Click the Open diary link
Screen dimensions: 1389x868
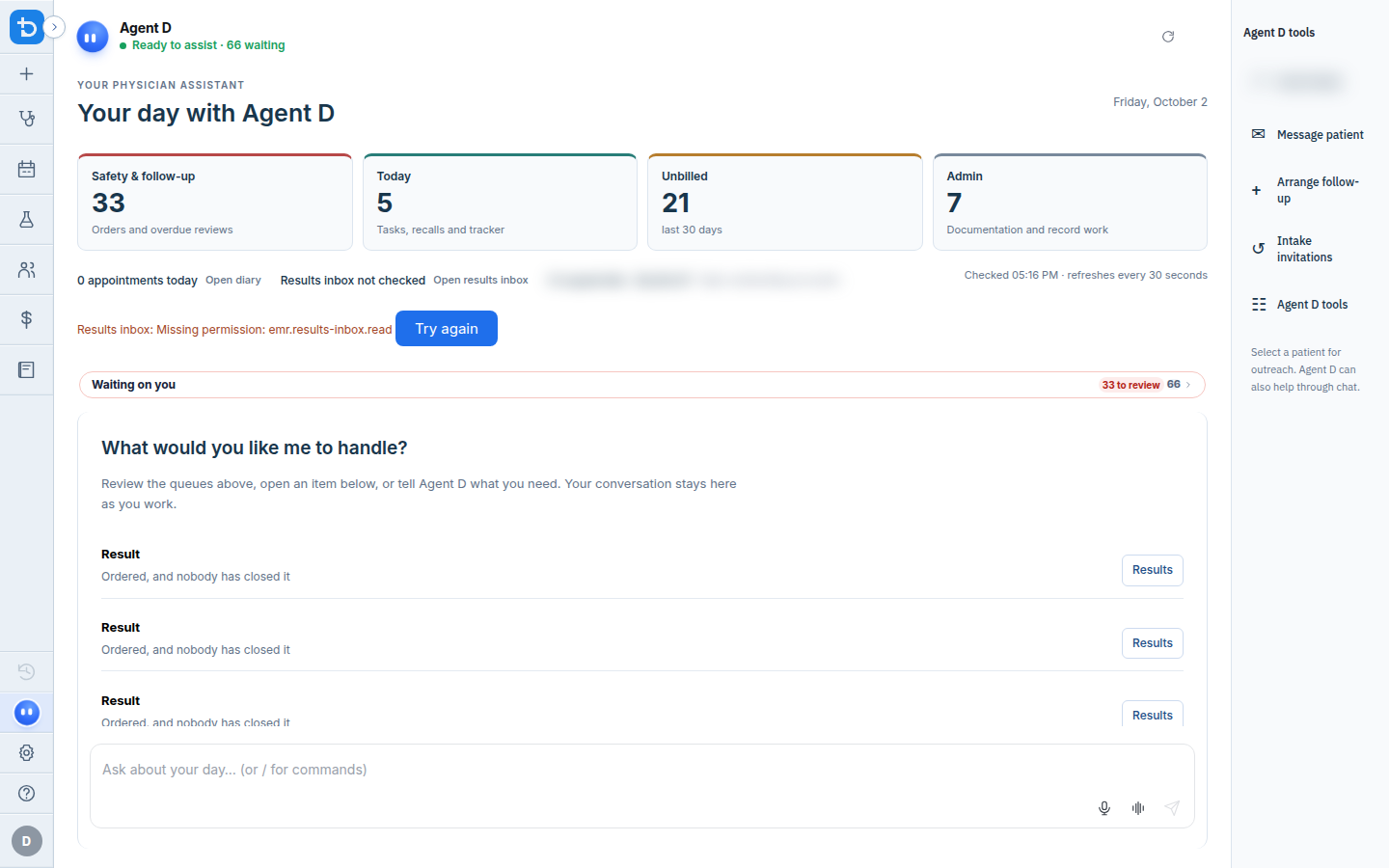[x=233, y=281]
